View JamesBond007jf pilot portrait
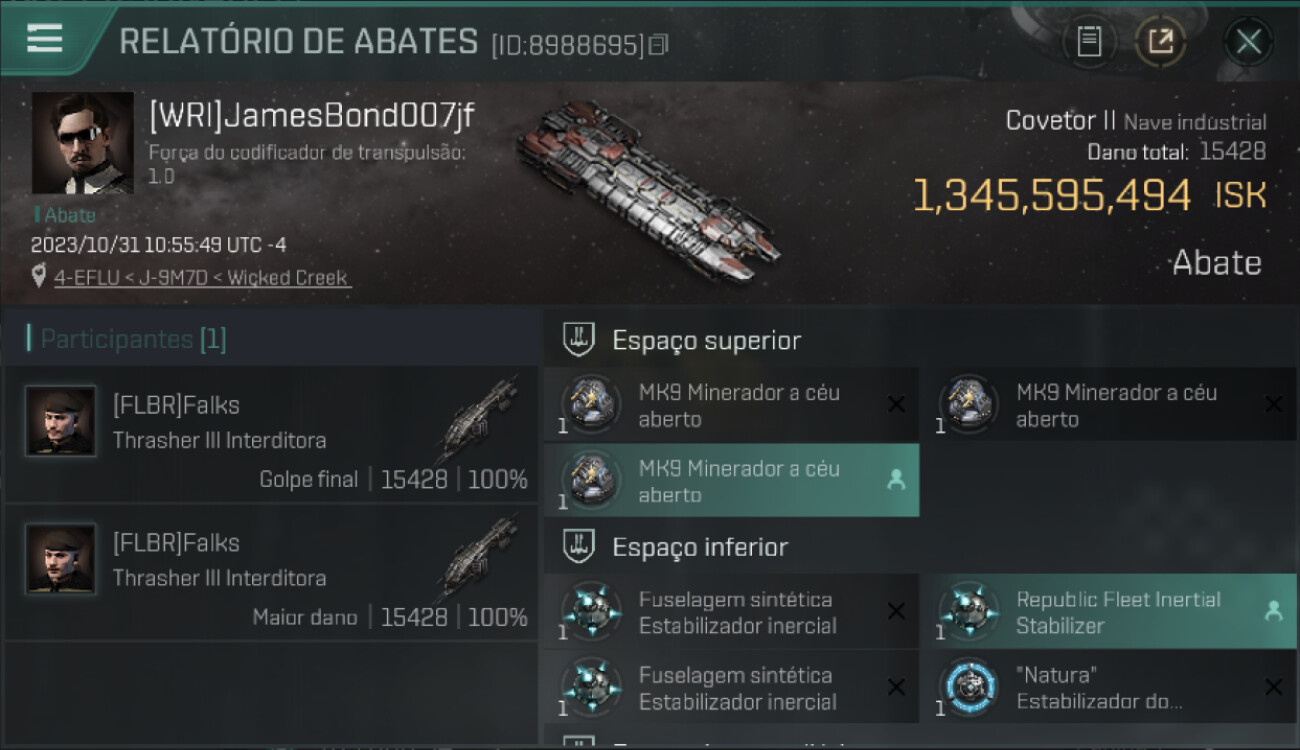This screenshot has width=1300, height=750. point(83,143)
